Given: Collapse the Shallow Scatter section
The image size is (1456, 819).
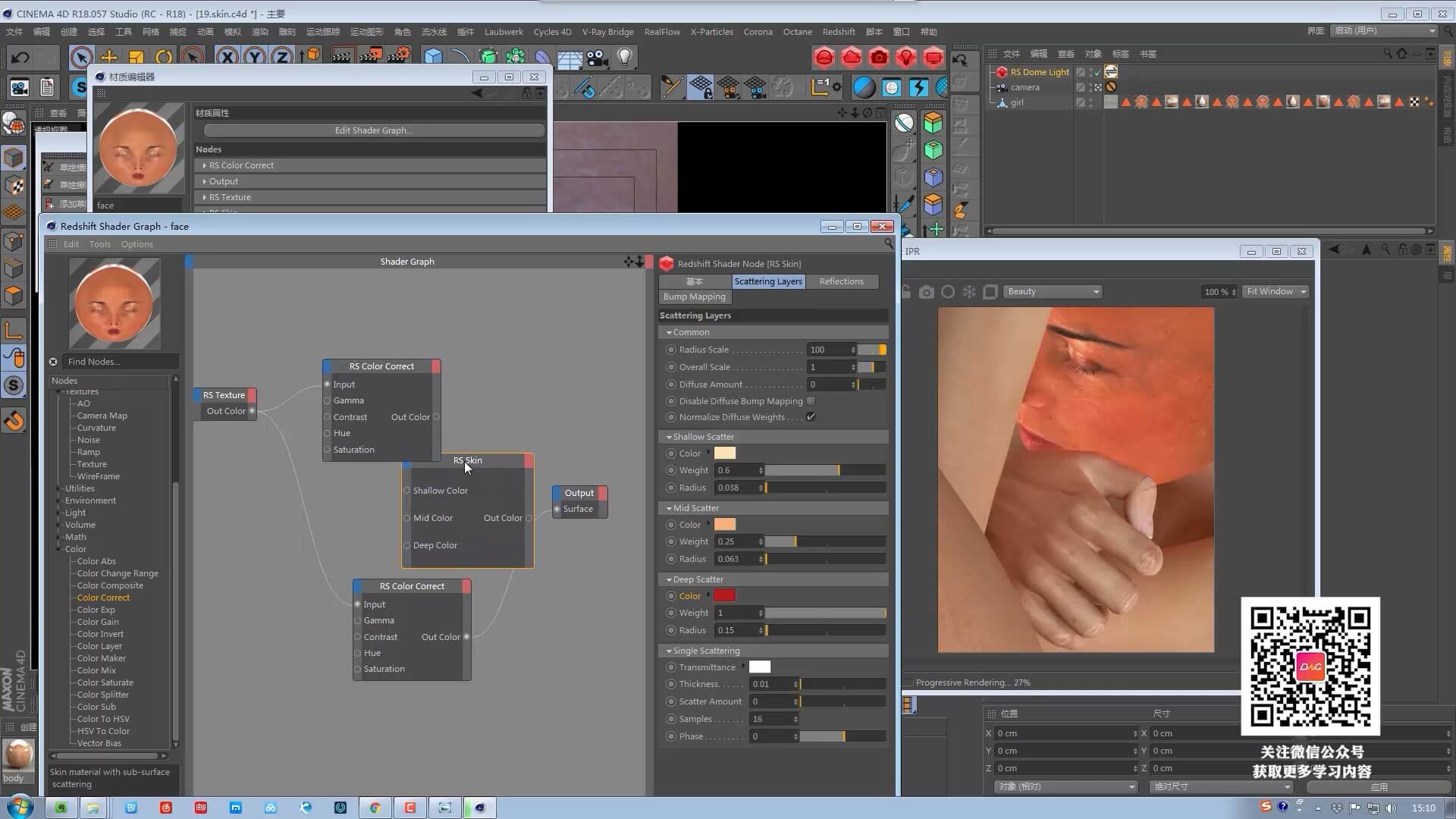Looking at the screenshot, I should click(x=669, y=437).
